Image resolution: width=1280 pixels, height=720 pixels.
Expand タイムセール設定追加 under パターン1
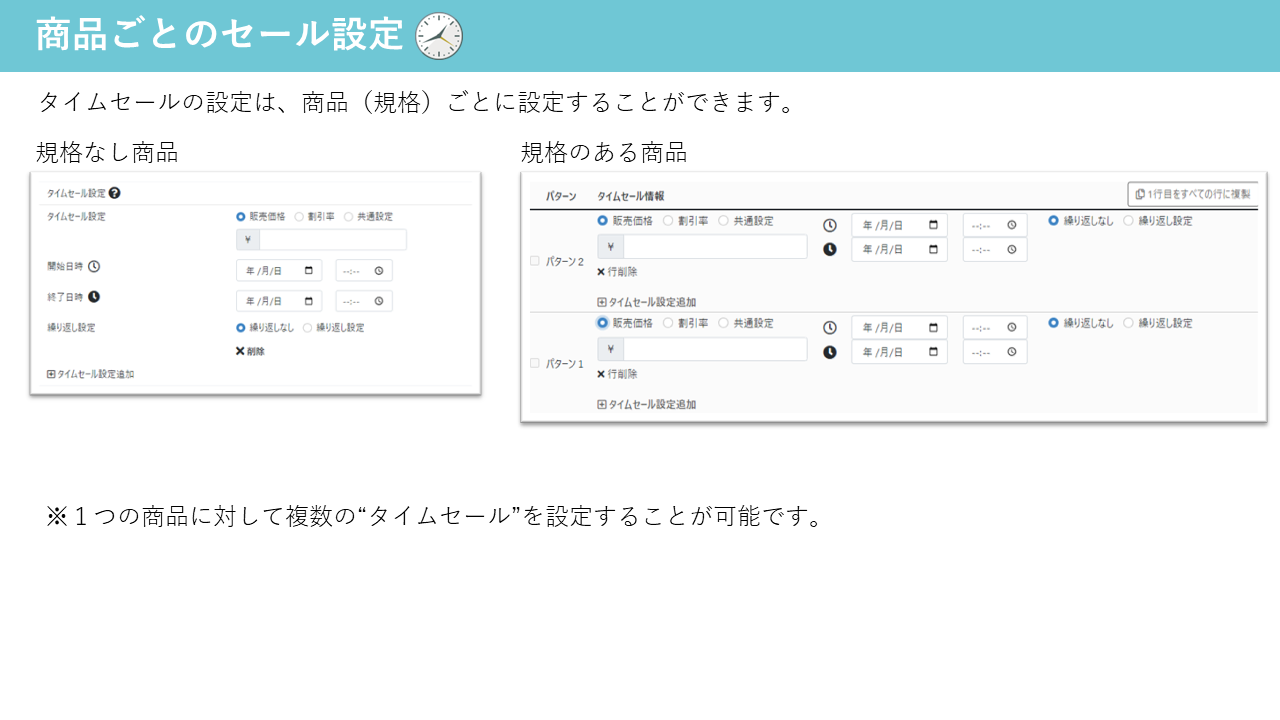[x=646, y=404]
